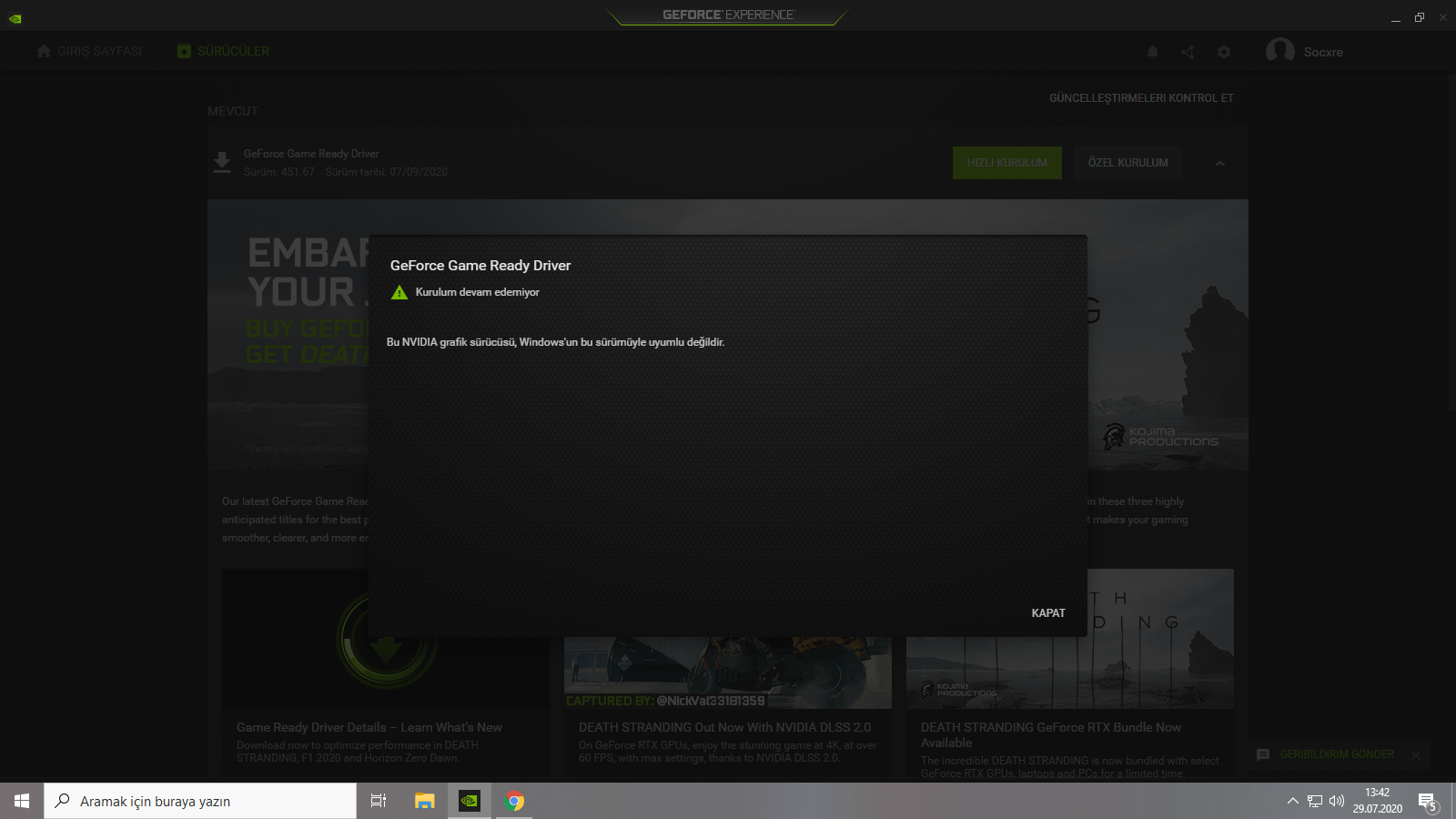1456x819 pixels.
Task: Click the 'Sürüm tarihi: 07/09/2020' release date
Action: 387,172
